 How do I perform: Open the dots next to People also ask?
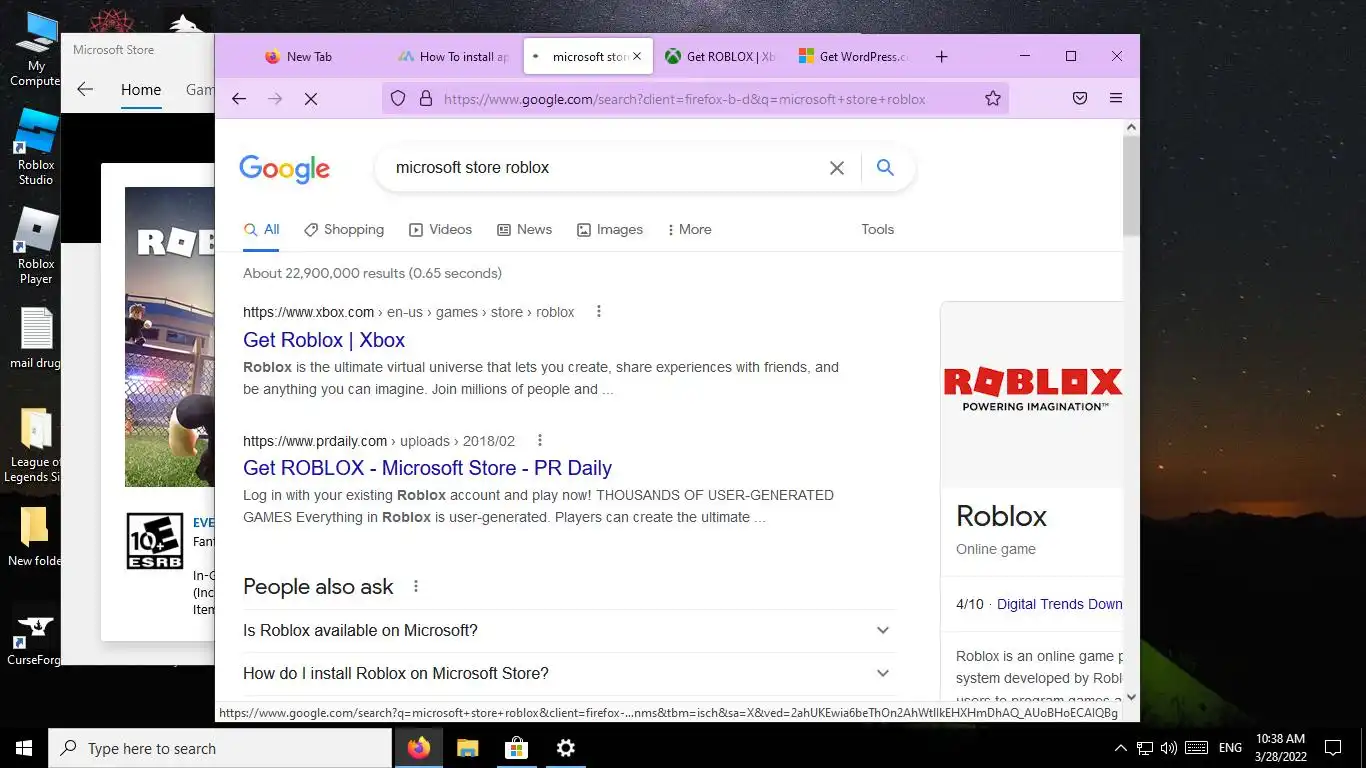point(416,587)
